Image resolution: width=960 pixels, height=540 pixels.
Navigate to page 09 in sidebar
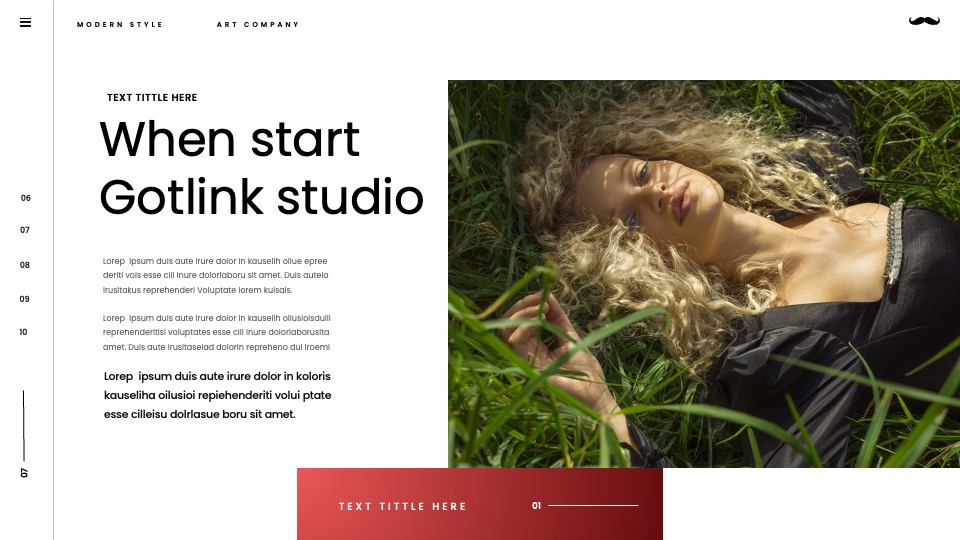click(24, 299)
